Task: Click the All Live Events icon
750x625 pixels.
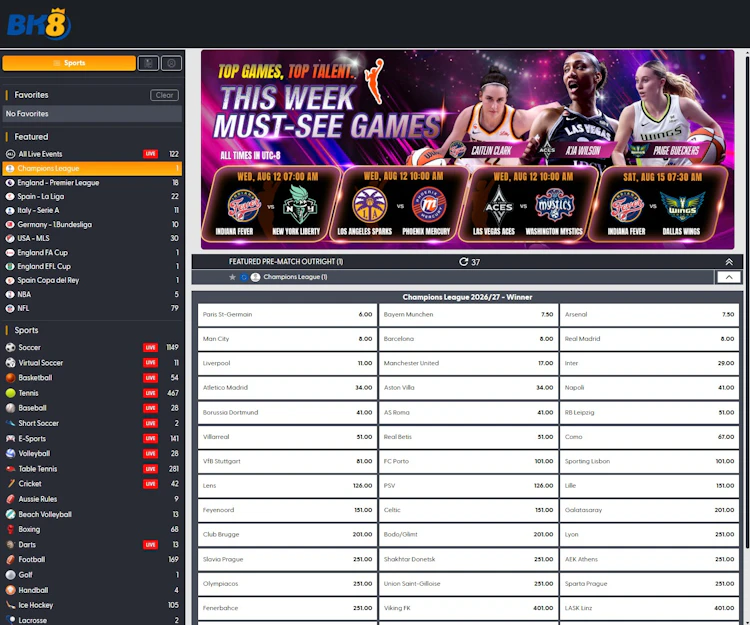Action: [10, 154]
